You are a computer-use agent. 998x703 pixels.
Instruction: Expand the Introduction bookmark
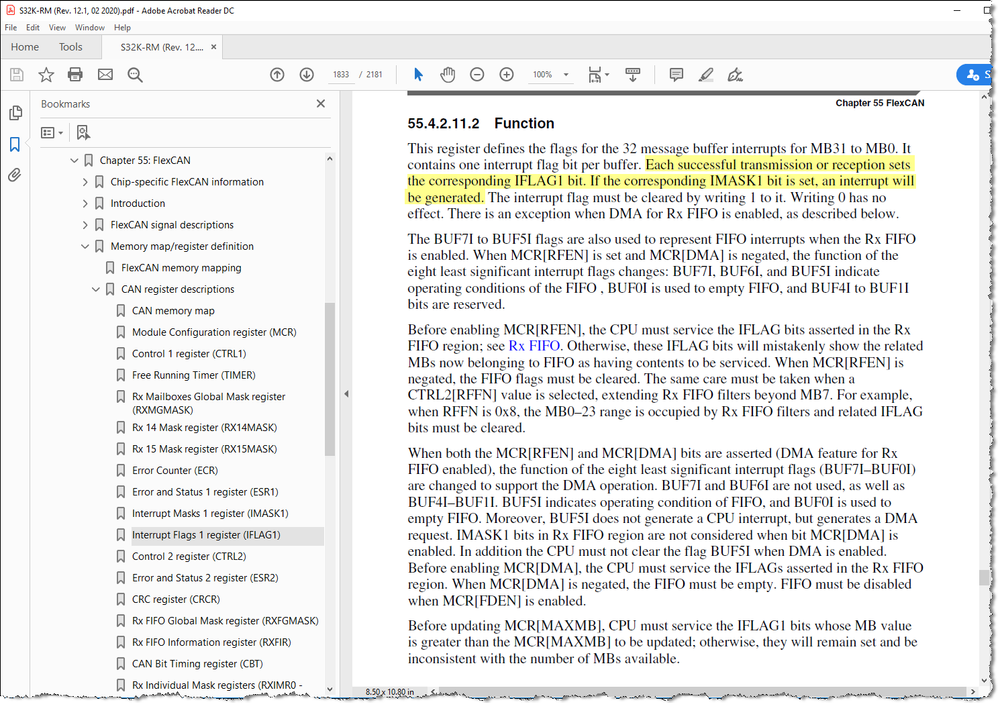tap(85, 204)
